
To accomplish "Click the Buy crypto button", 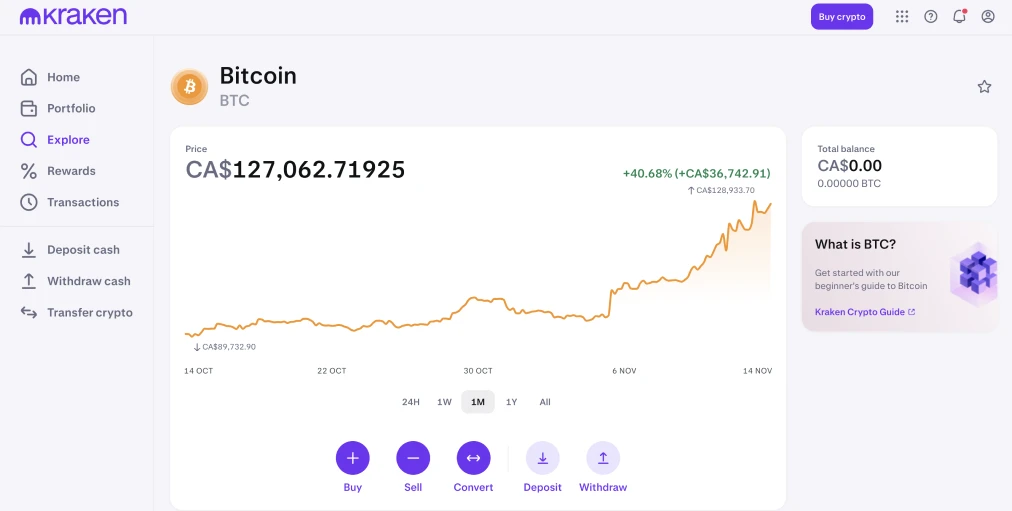I will [x=842, y=17].
